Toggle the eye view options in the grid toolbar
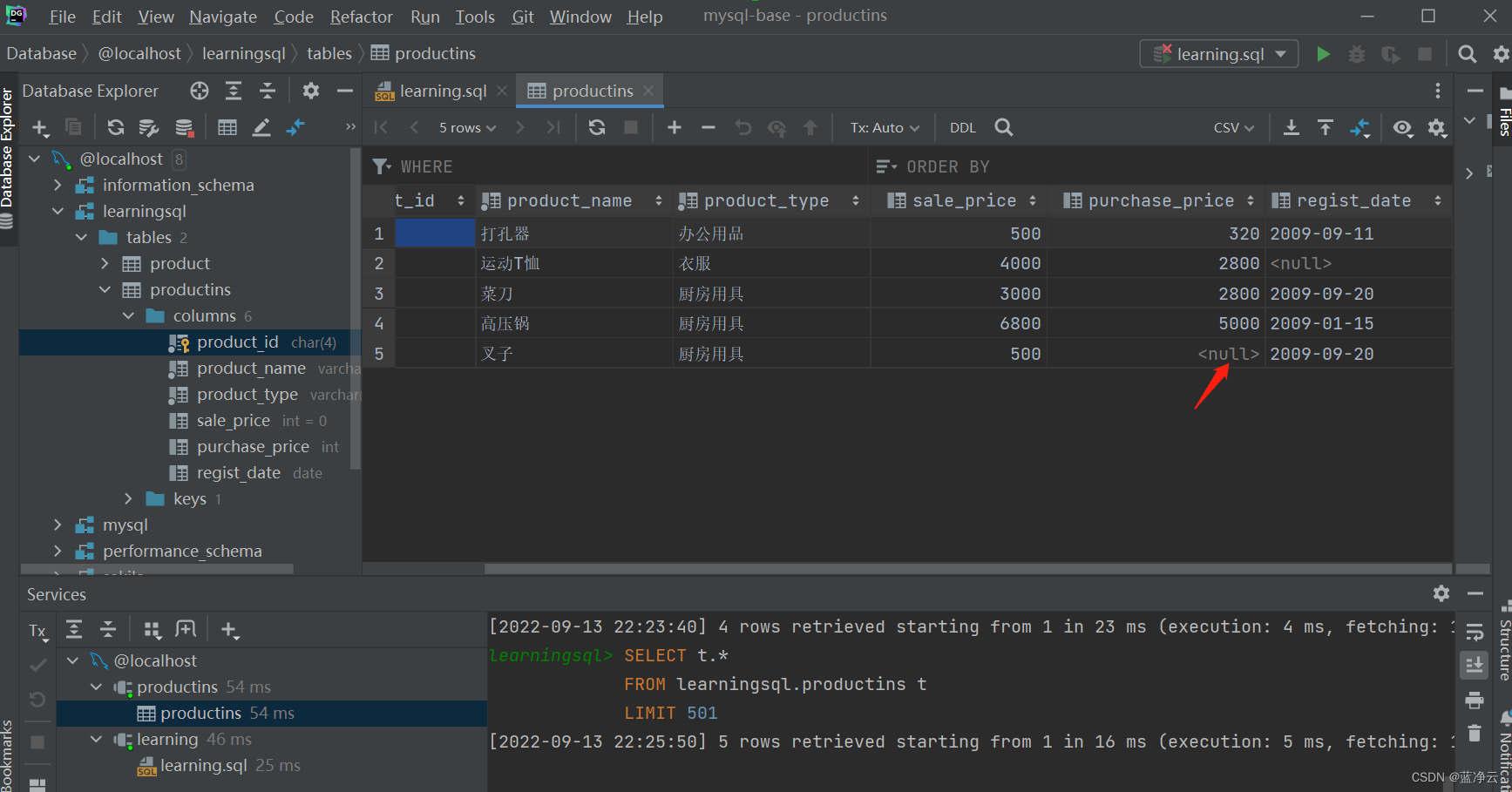Screen dimensions: 1512x792 click(1402, 127)
